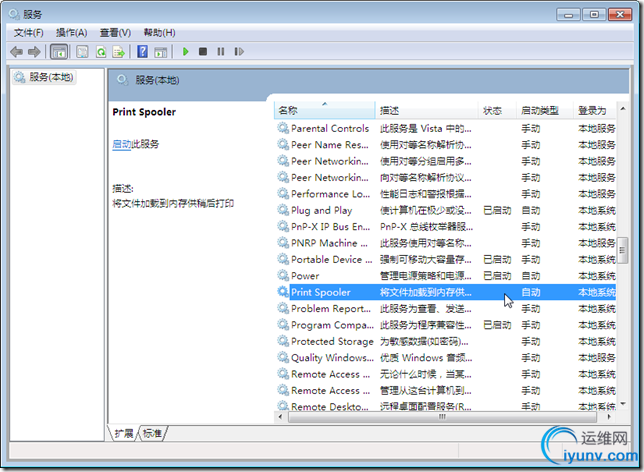The image size is (644, 472).
Task: Click the horizontal scrollbar left arrow
Action: tap(281, 417)
